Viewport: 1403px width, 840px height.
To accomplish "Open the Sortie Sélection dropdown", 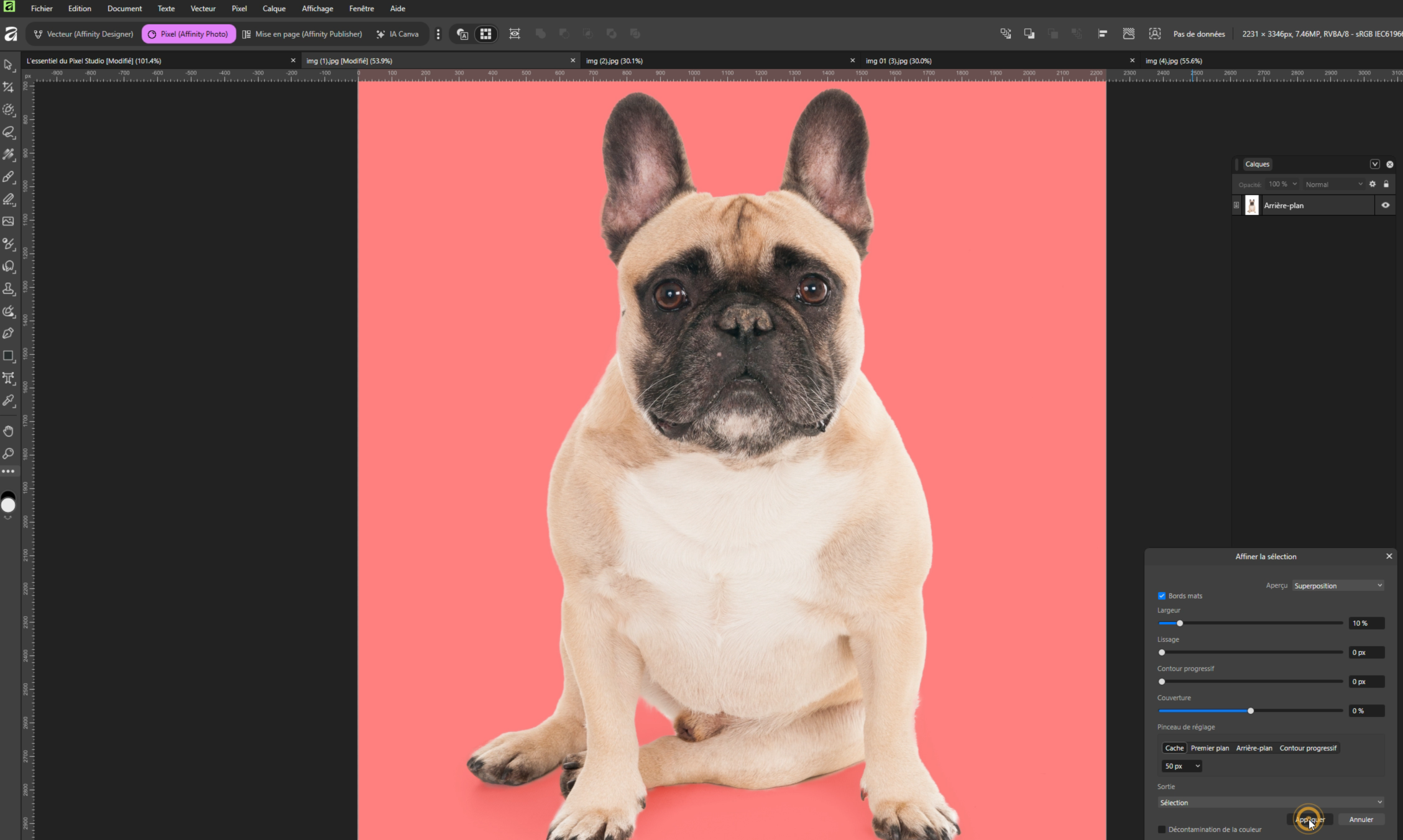I will tap(1271, 803).
